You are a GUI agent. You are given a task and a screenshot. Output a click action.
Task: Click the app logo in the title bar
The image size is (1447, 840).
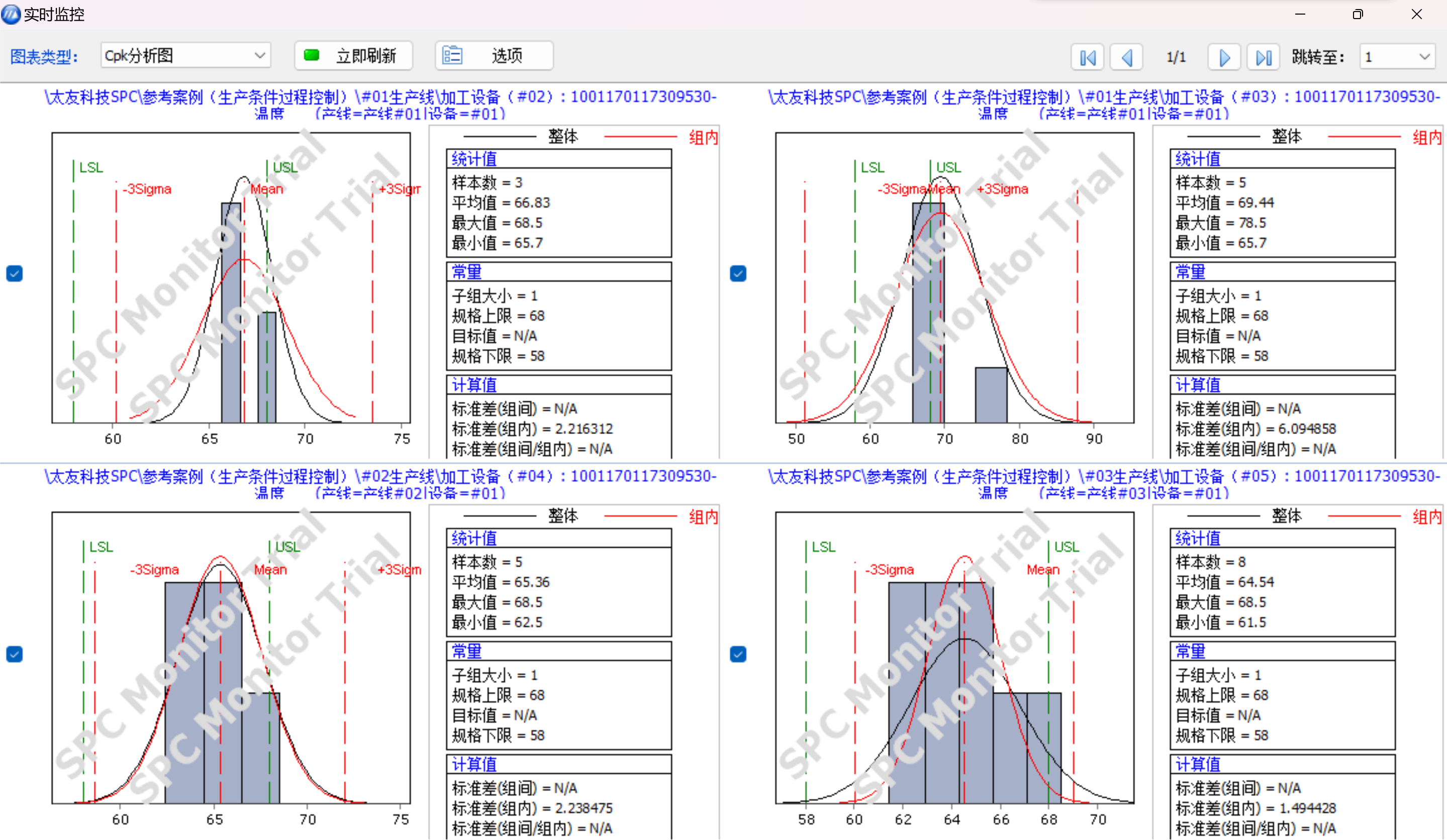(11, 14)
